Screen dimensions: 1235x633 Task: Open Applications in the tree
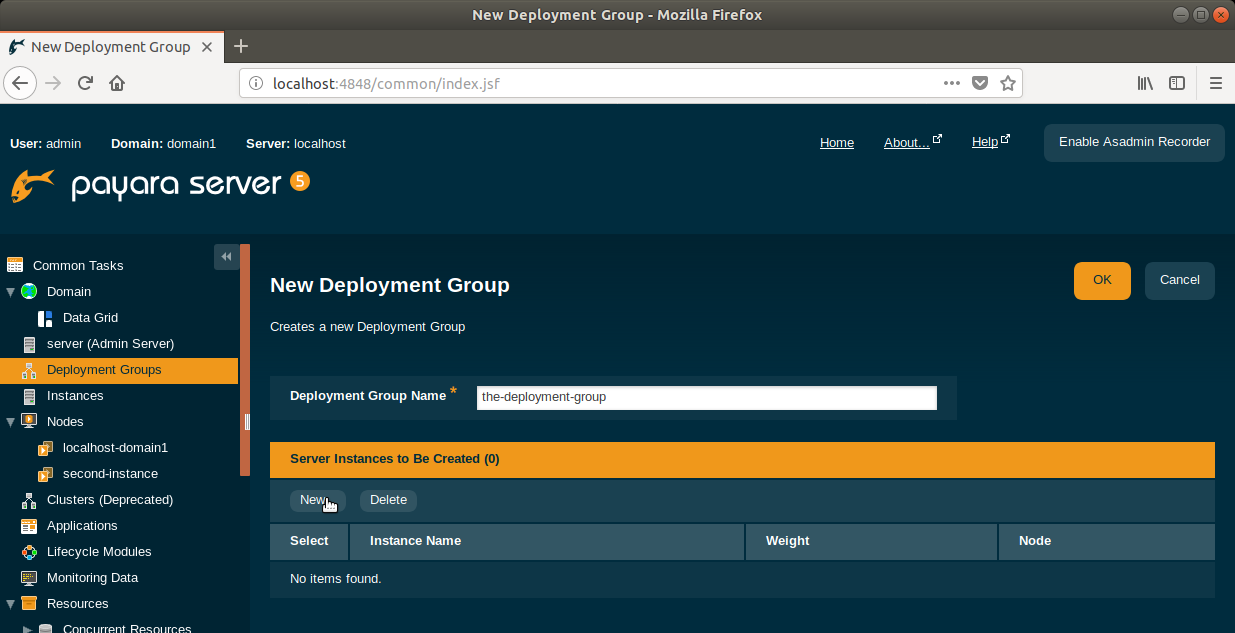[x=82, y=526]
